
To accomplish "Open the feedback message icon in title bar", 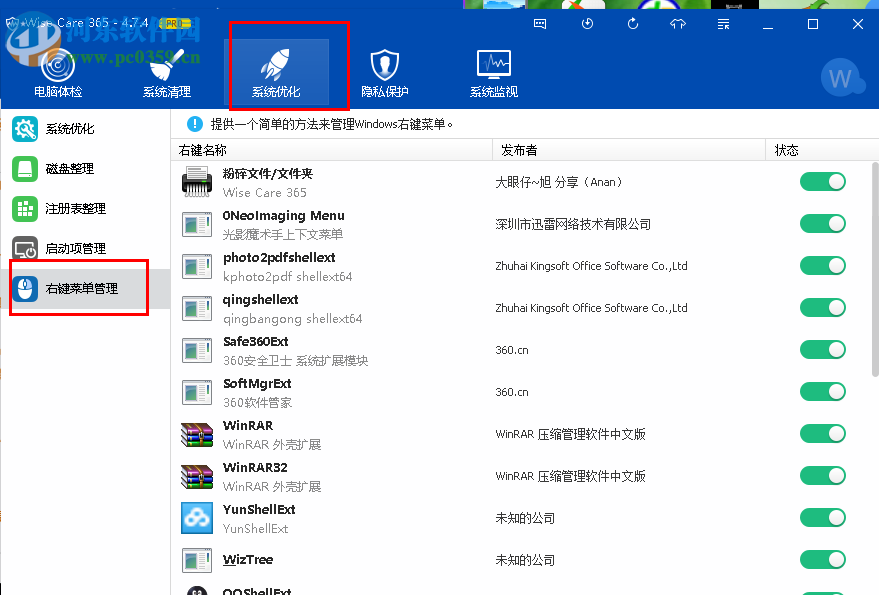I will (x=540, y=24).
